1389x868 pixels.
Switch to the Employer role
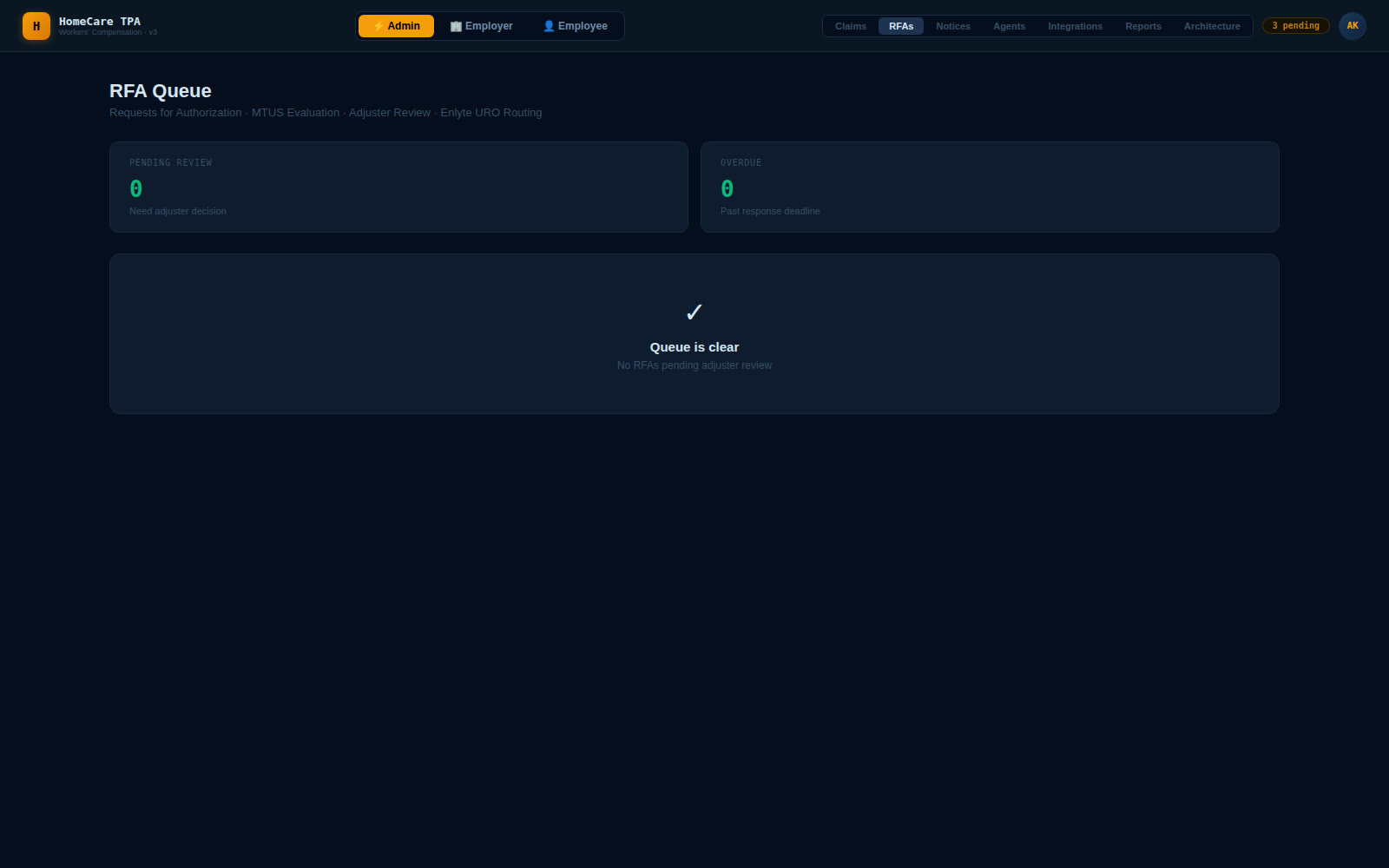[x=481, y=26]
